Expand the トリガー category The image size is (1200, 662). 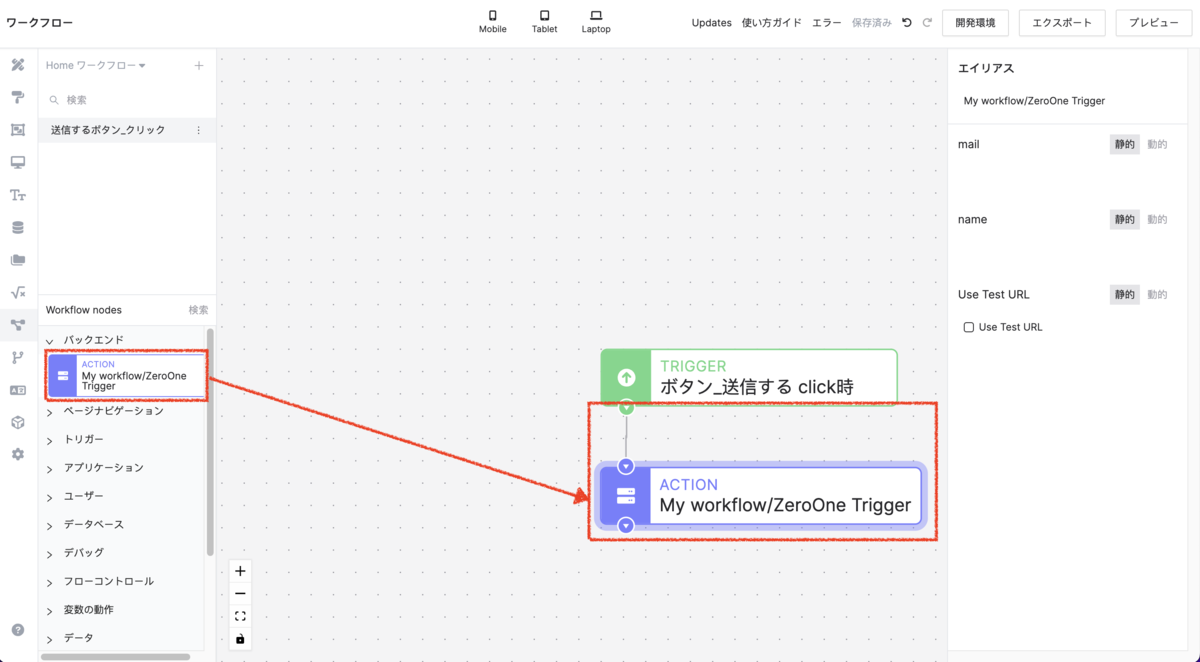49,440
